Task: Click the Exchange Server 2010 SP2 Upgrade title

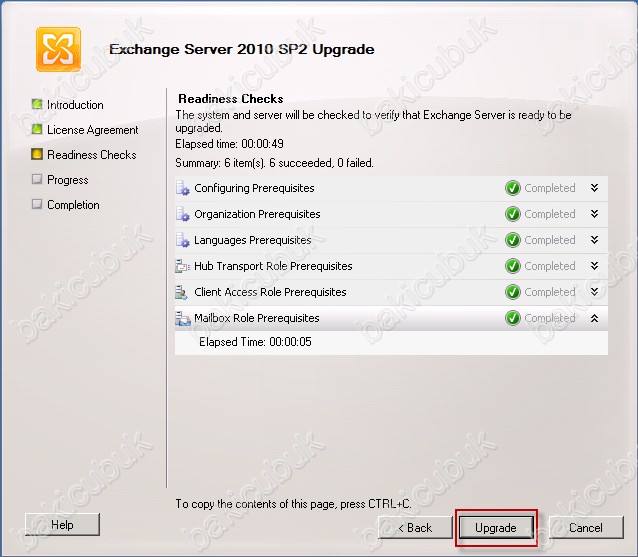Action: click(x=242, y=50)
